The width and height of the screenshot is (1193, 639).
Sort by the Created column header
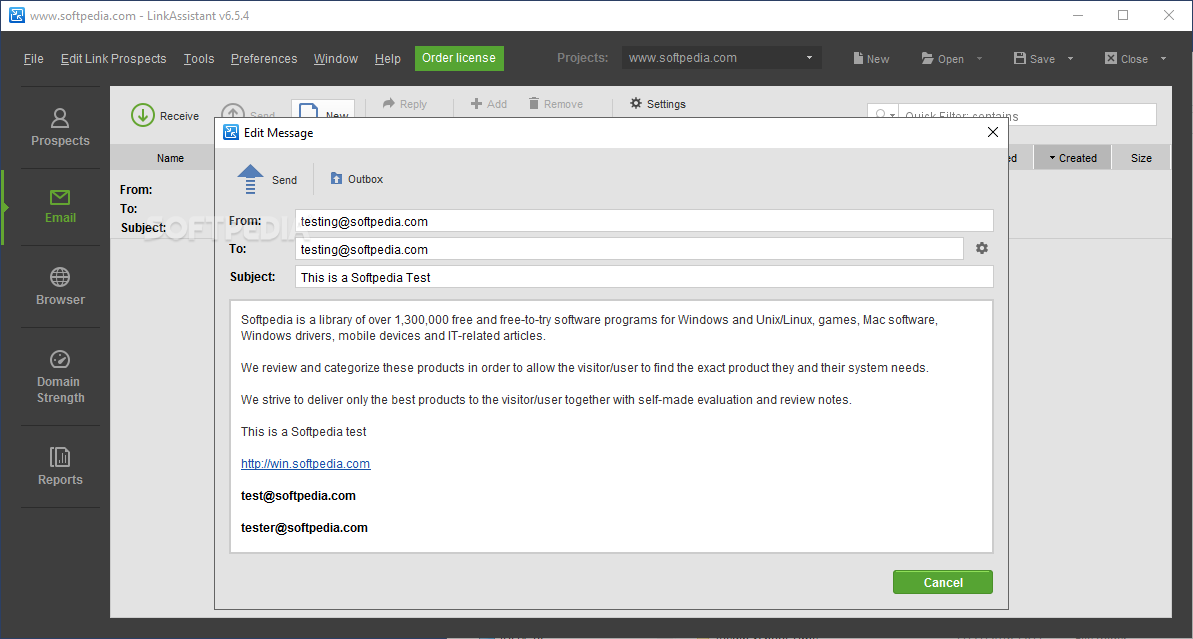[x=1072, y=157]
